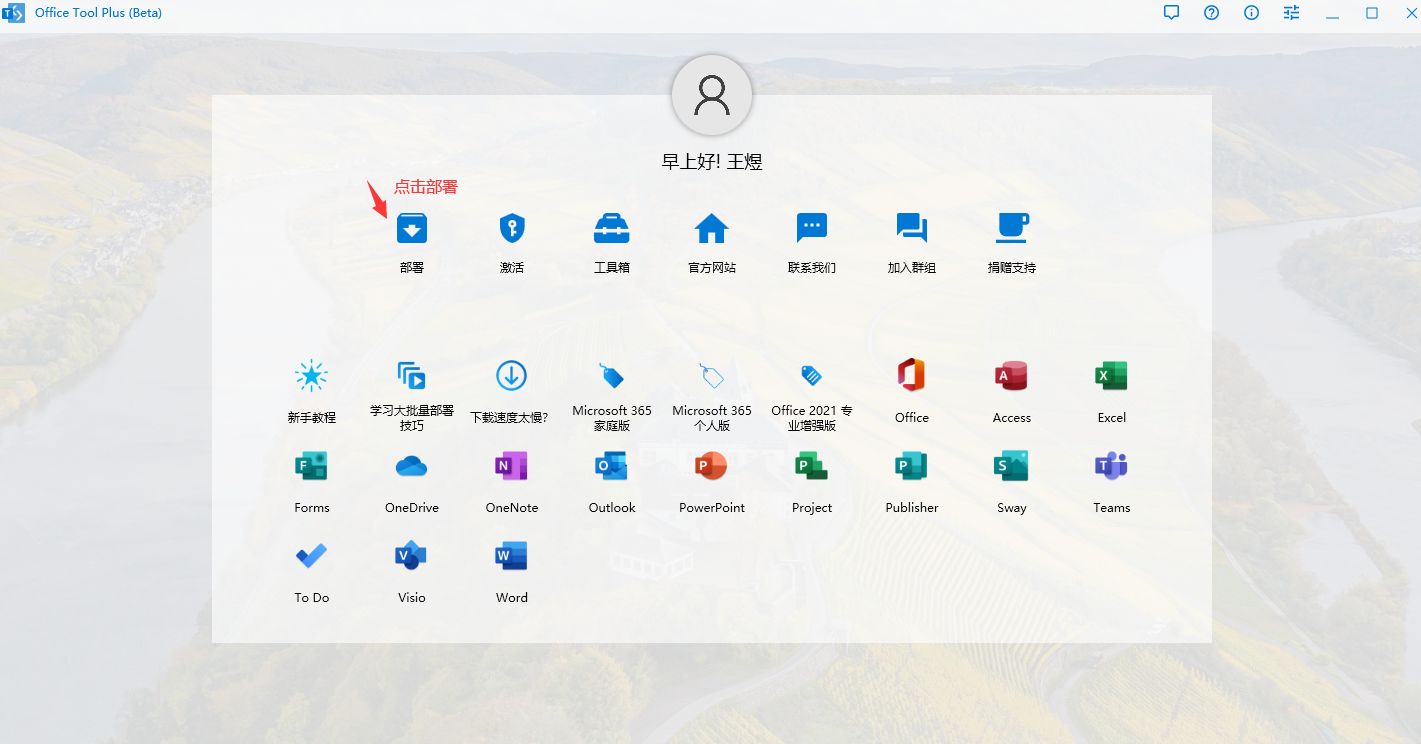Viewport: 1421px width, 744px height.
Task: Open the help question mark icon
Action: click(1212, 13)
